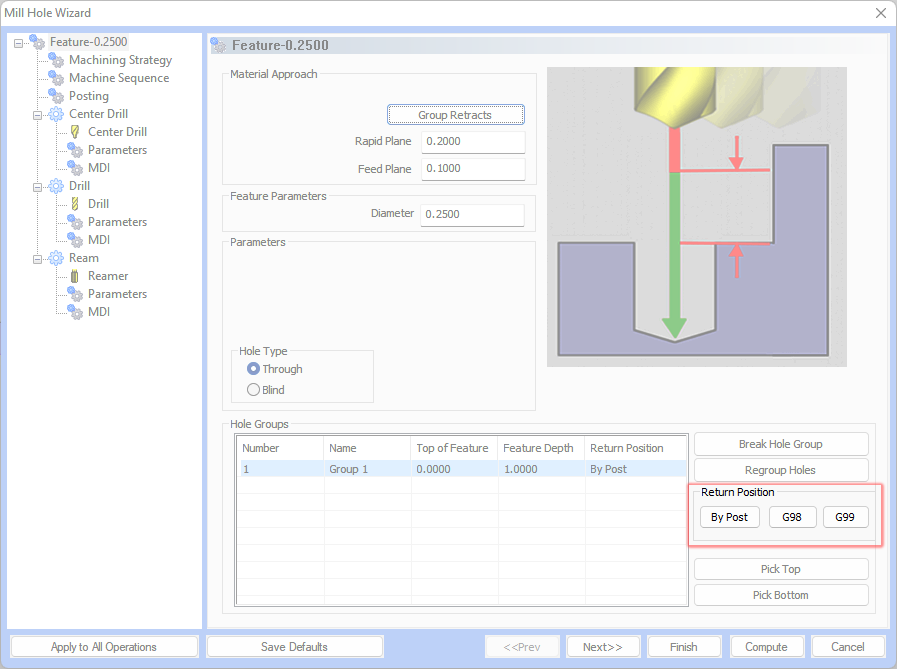This screenshot has height=669, width=897.
Task: Open Machining Strategy page
Action: point(120,60)
